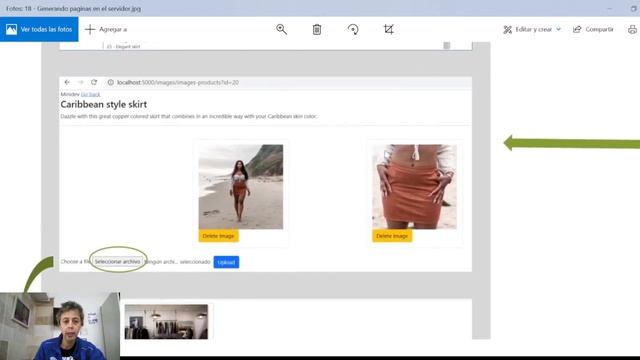This screenshot has height=360, width=640.
Task: Open the beach walking skirt thumbnail
Action: point(241,187)
